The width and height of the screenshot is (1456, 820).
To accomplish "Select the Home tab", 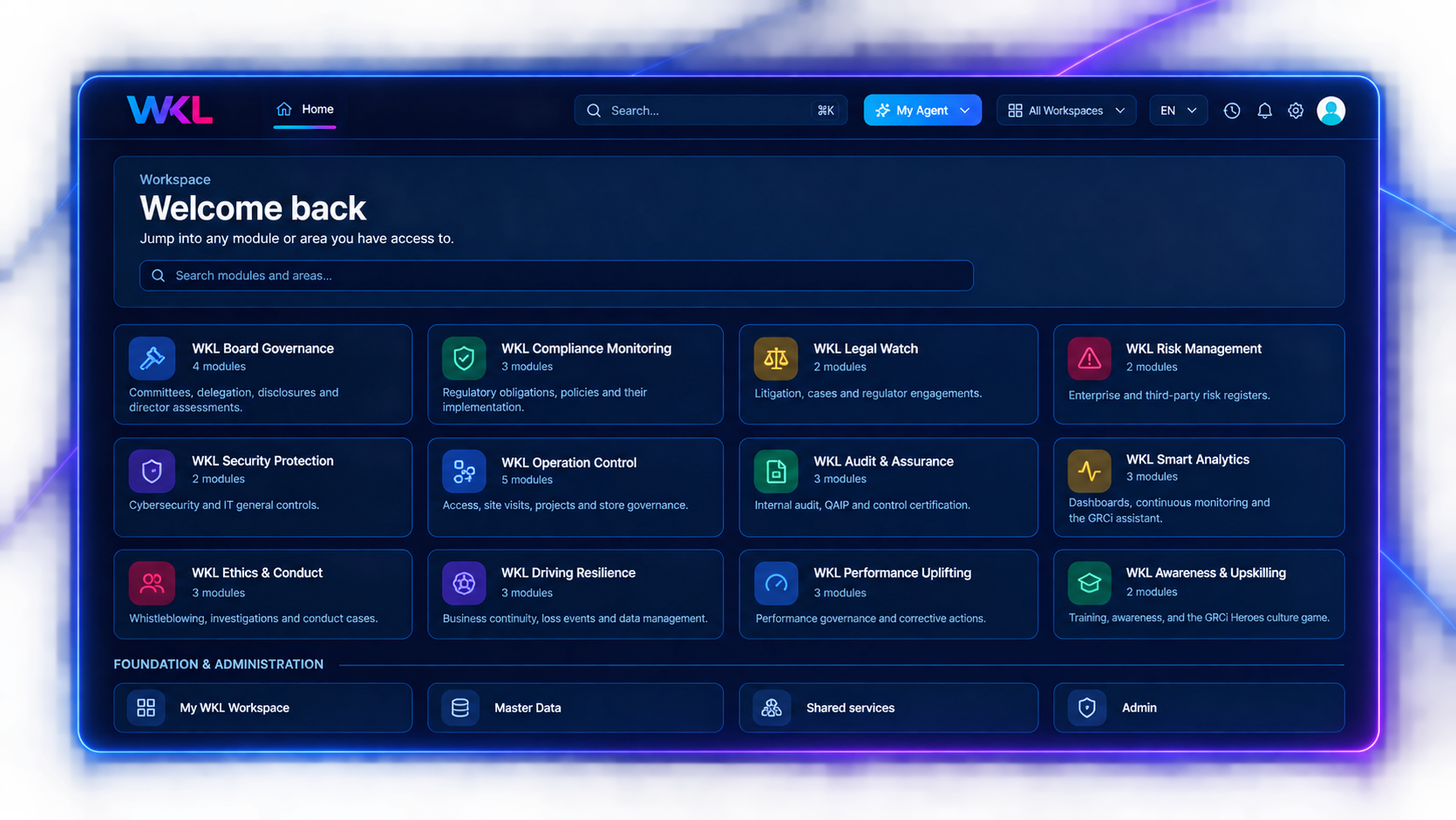I will click(305, 110).
